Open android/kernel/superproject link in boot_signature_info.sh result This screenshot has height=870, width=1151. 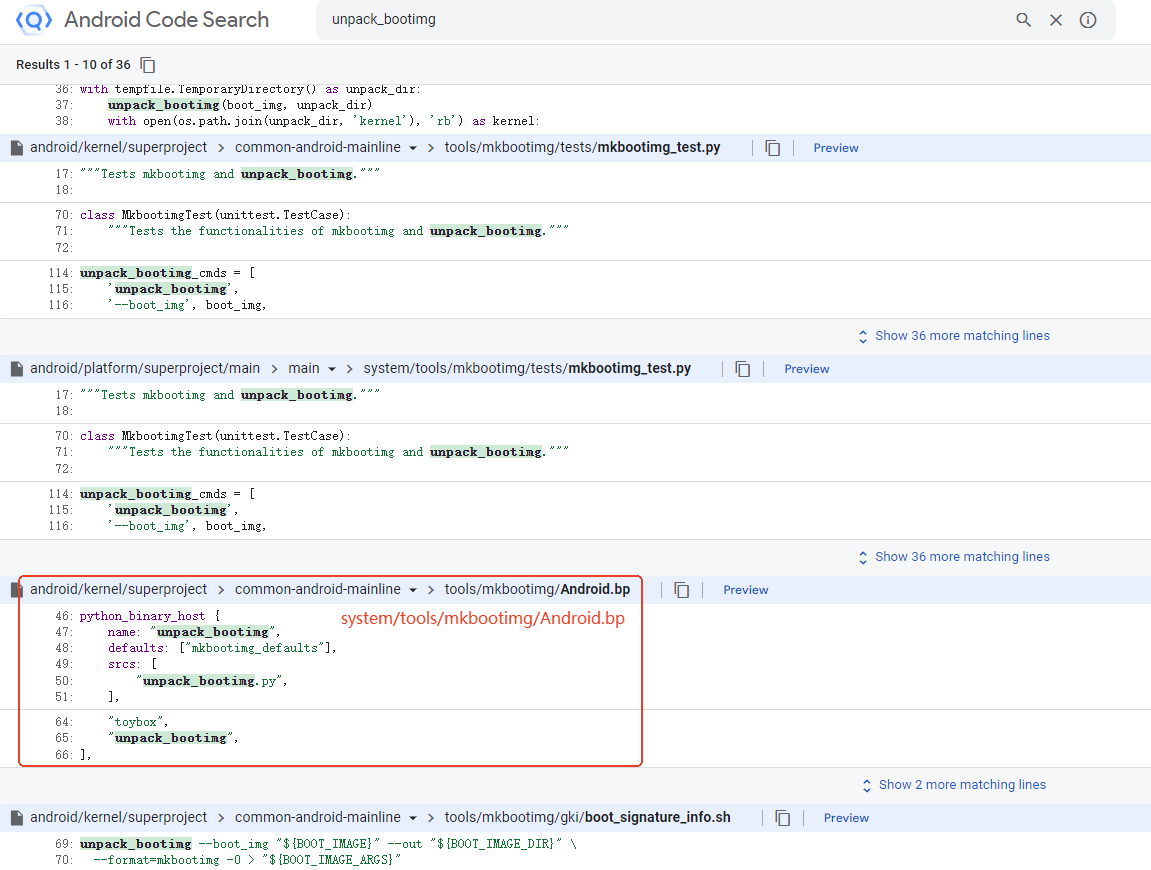point(118,817)
